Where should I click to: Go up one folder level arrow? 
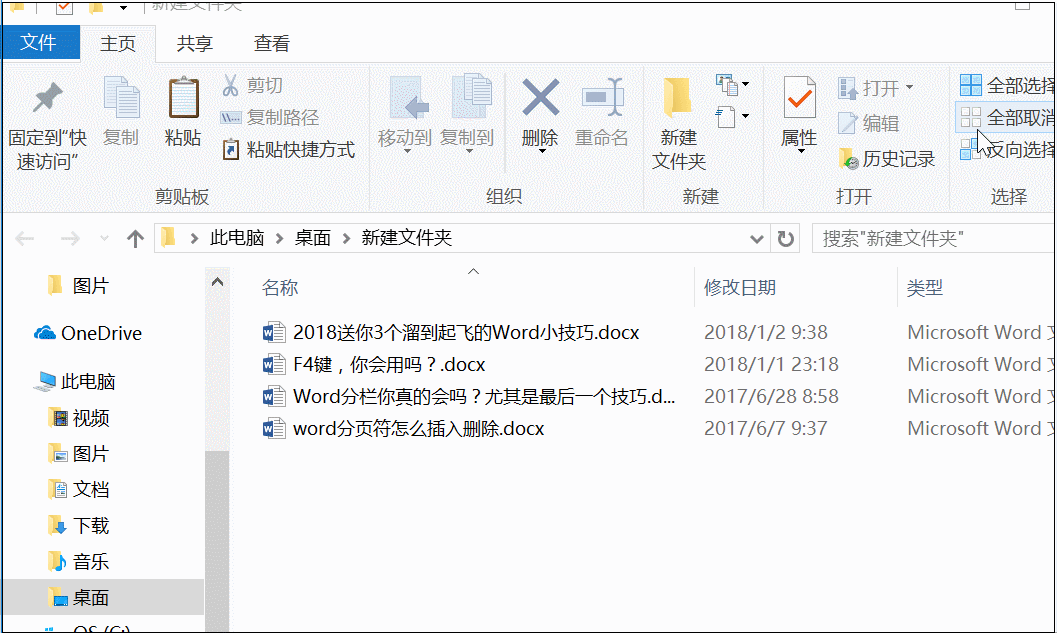click(x=135, y=239)
